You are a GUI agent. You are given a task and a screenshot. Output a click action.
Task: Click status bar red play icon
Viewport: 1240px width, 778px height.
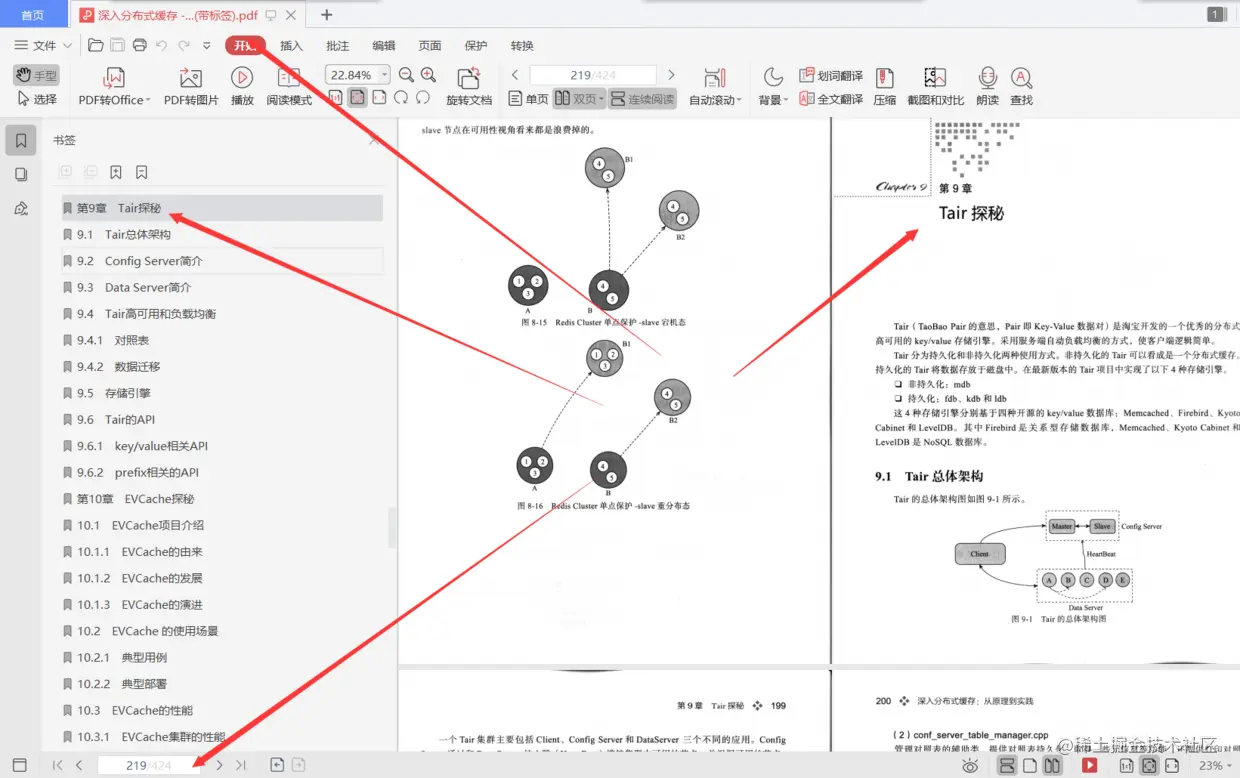[x=1090, y=765]
